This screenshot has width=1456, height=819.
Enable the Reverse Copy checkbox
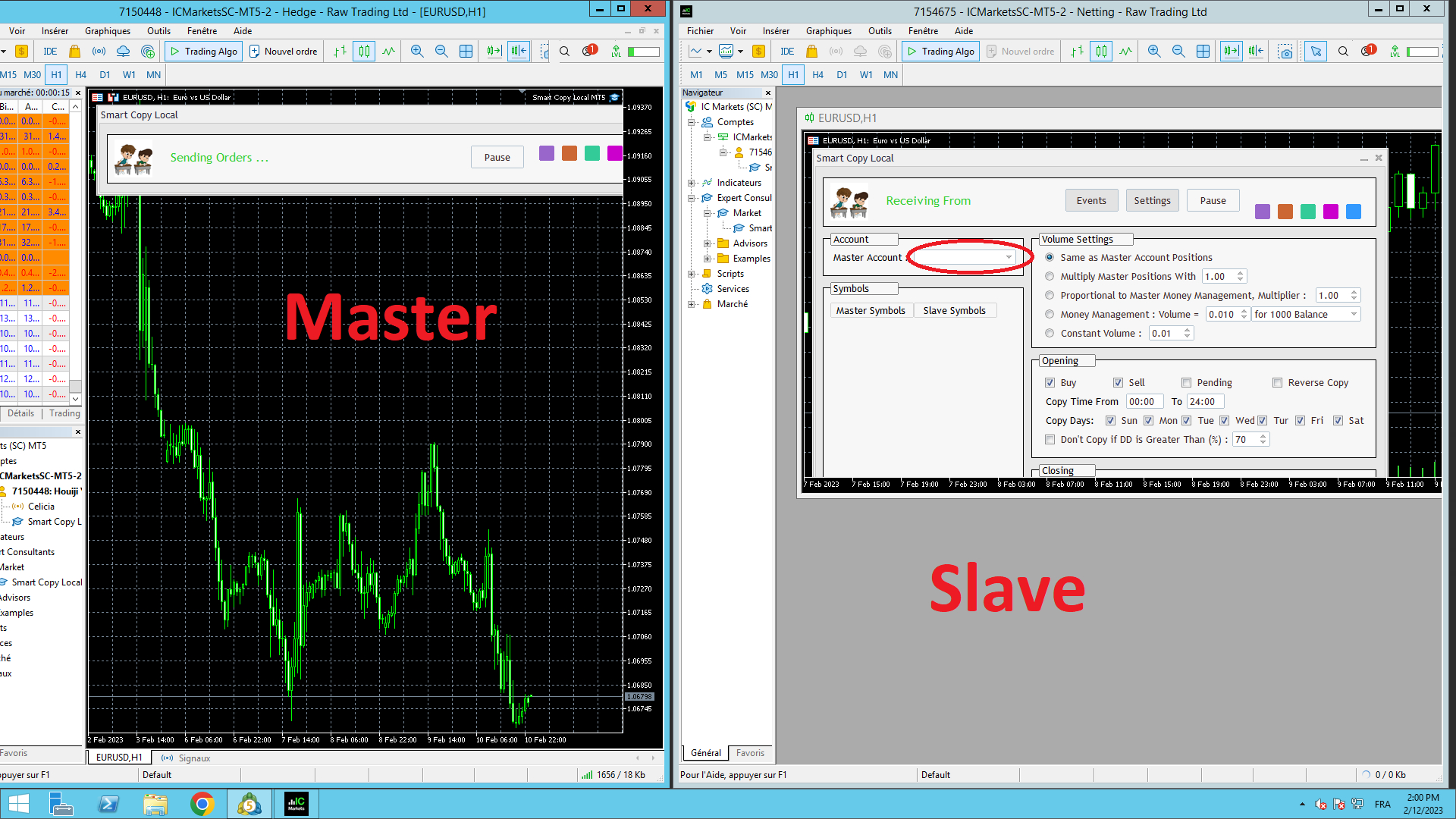click(1277, 383)
